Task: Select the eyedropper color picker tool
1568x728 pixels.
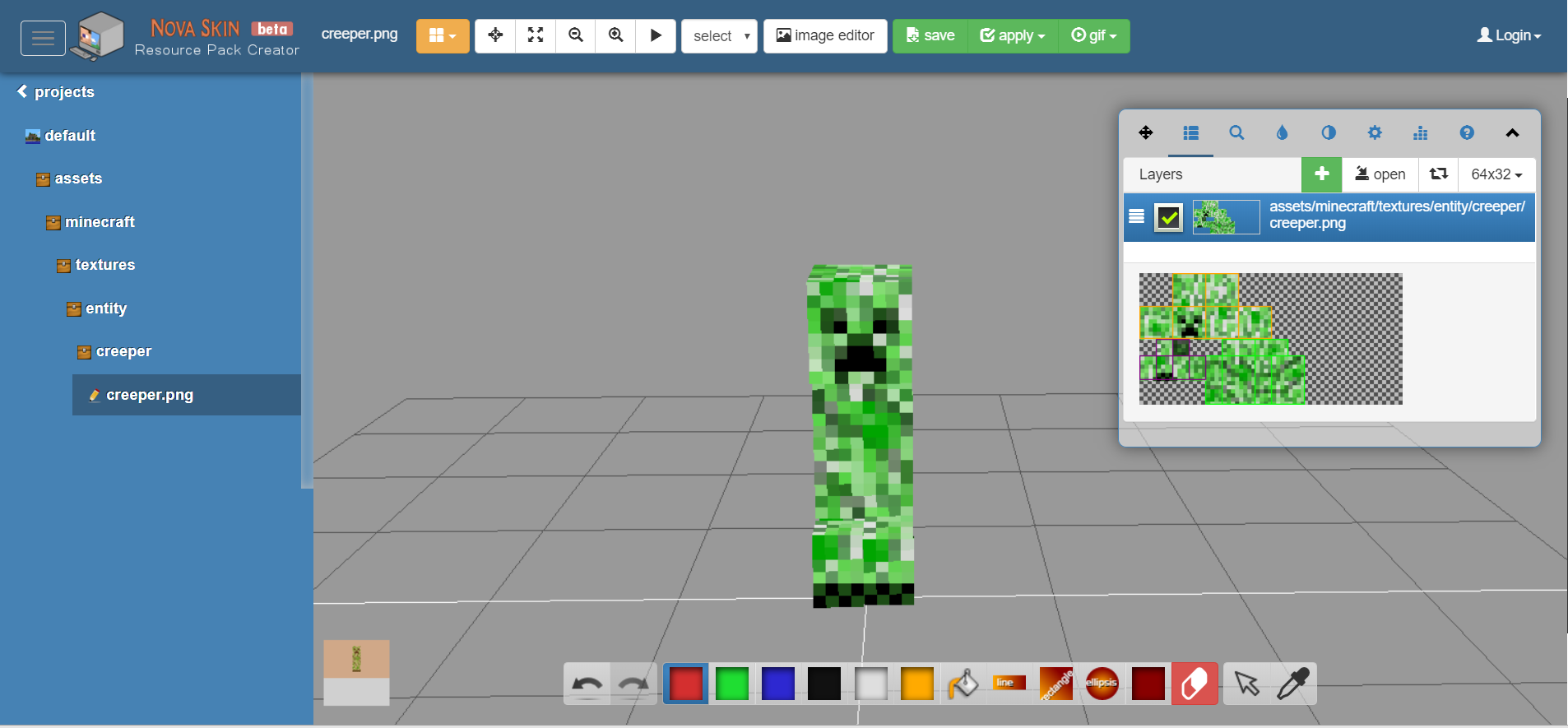Action: [x=1293, y=684]
